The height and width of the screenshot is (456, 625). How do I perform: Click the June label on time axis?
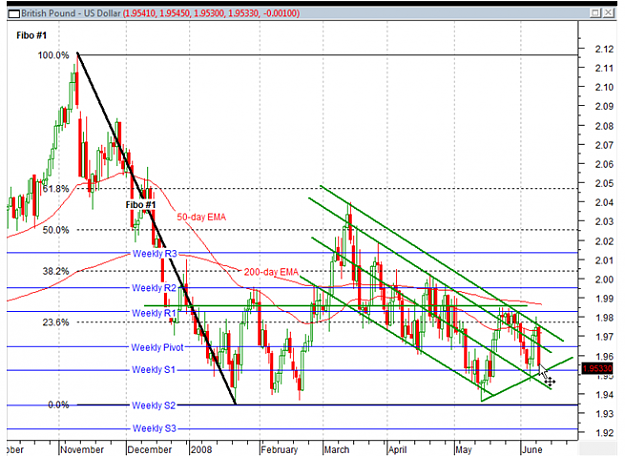click(x=532, y=450)
